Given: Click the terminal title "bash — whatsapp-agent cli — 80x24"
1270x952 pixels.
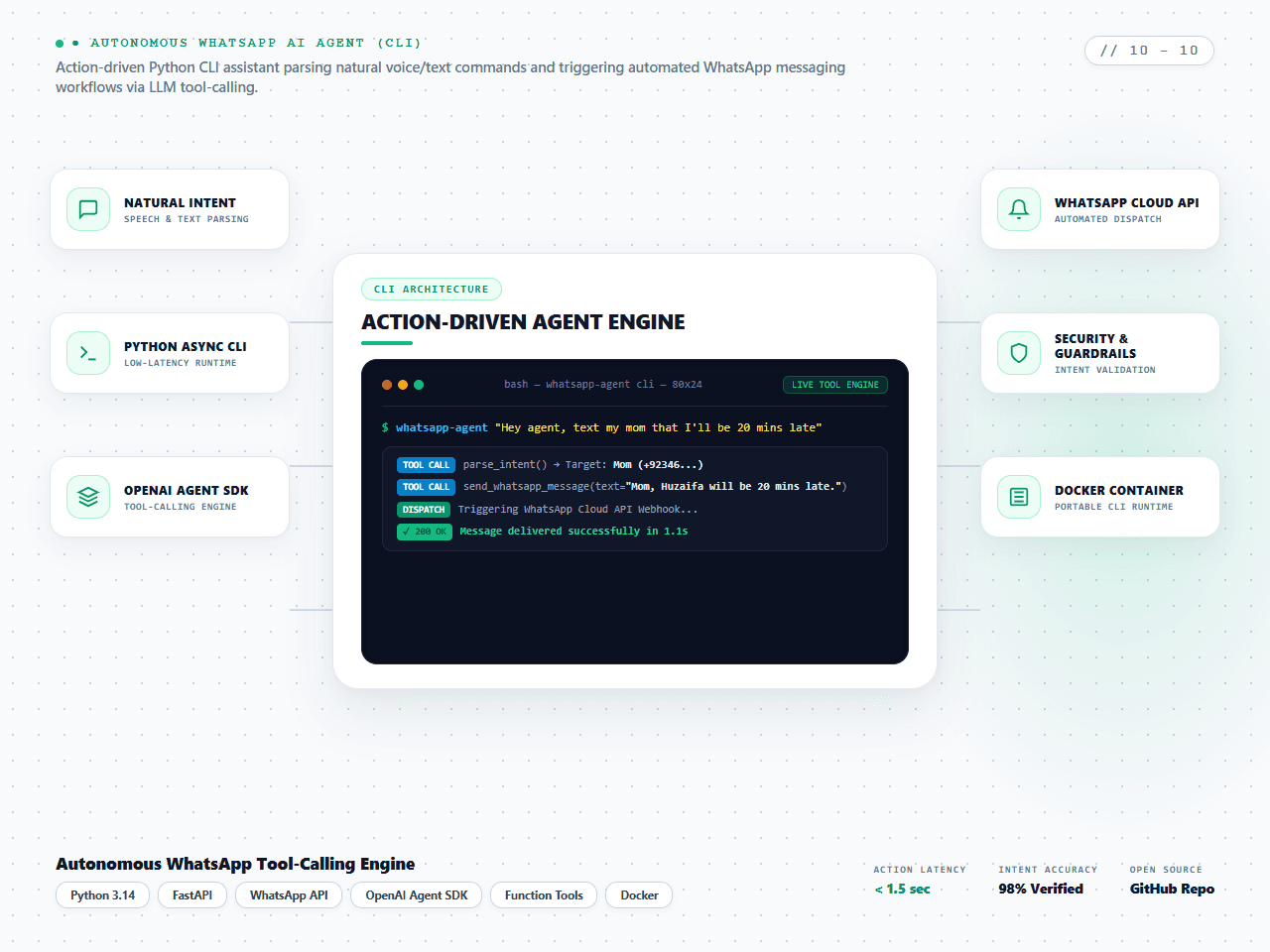Looking at the screenshot, I should pos(603,385).
